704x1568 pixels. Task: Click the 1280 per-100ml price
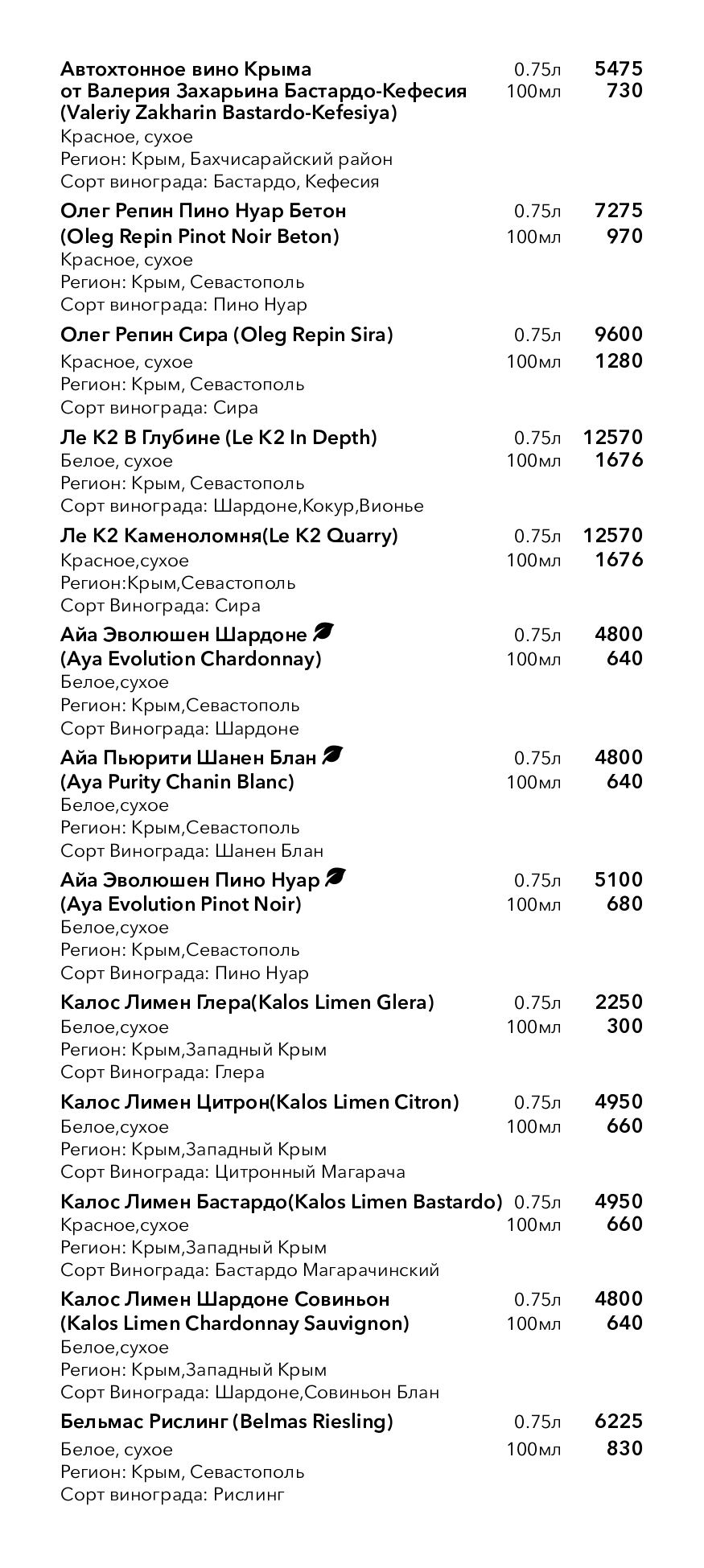pos(618,360)
